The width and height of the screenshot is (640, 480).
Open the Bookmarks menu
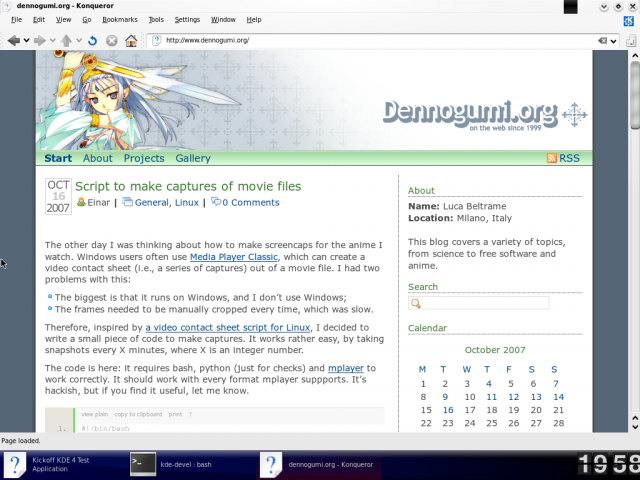(x=120, y=19)
